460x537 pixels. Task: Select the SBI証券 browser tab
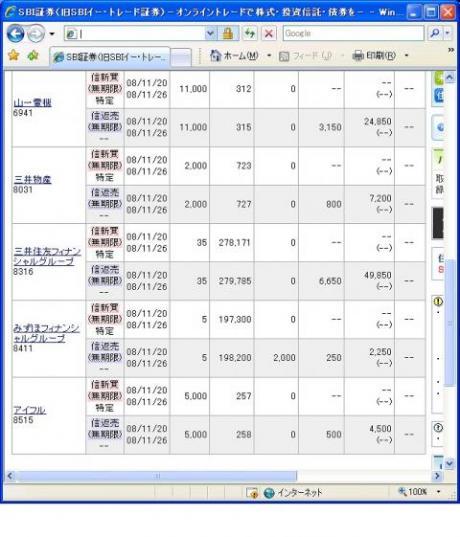110,57
